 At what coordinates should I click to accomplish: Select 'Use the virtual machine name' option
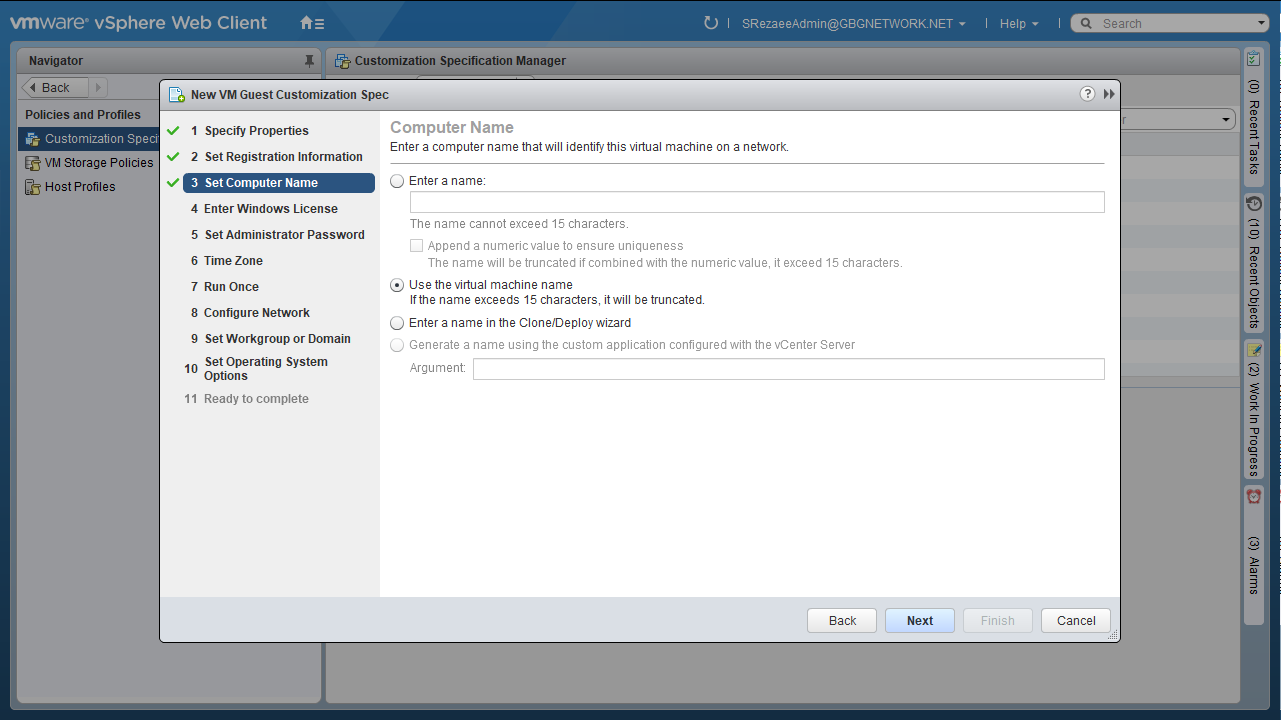click(x=398, y=285)
